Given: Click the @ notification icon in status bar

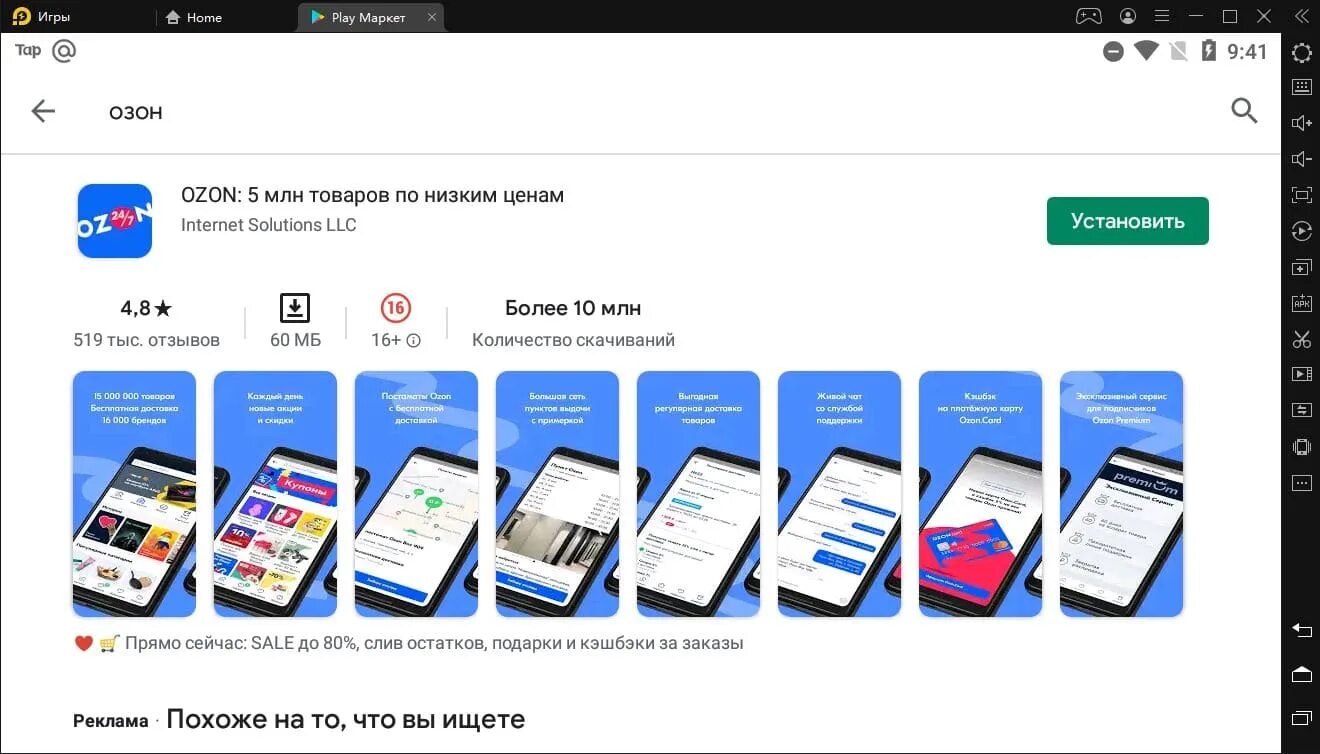Looking at the screenshot, I should (x=64, y=50).
